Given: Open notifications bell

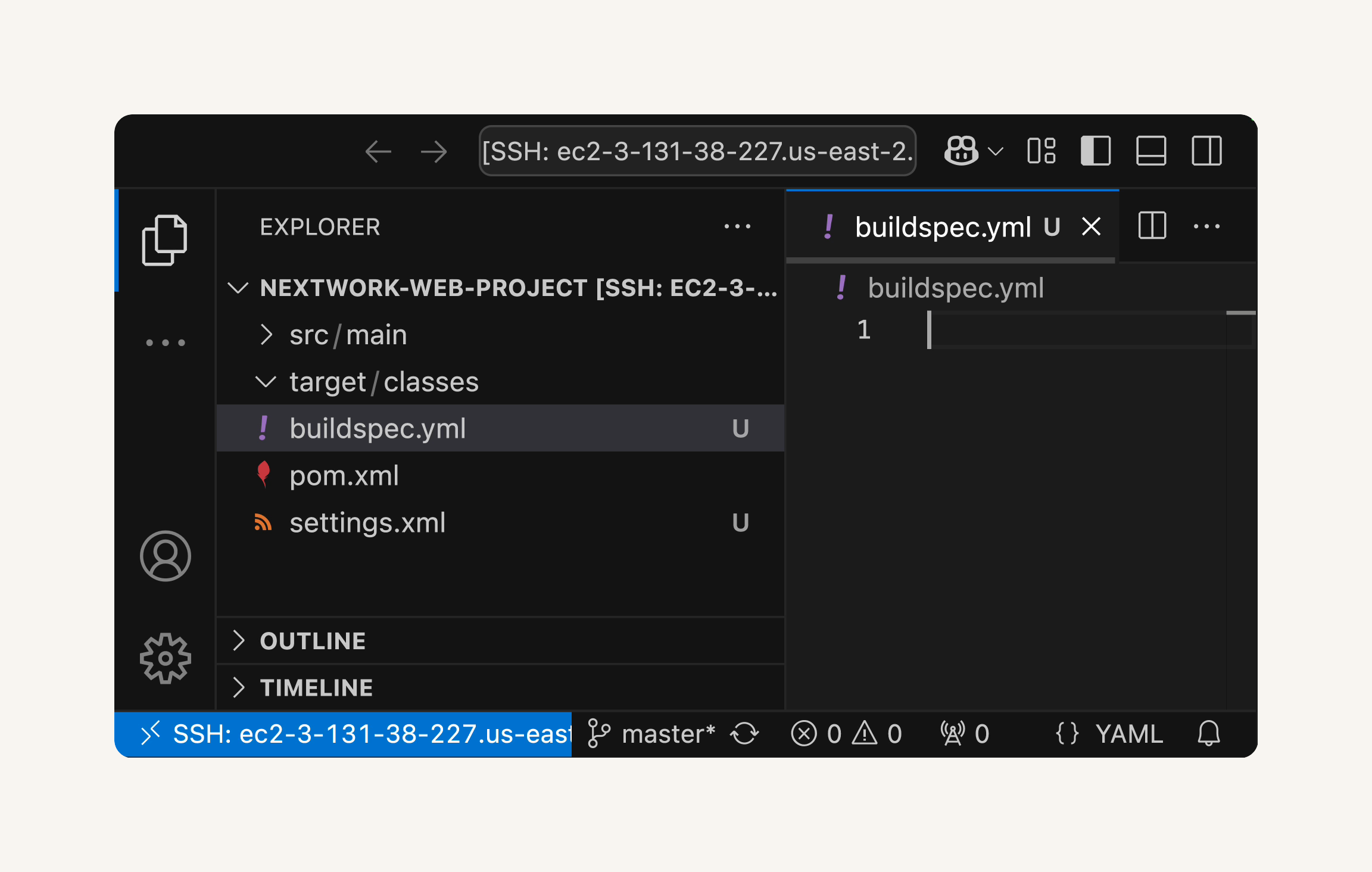Looking at the screenshot, I should click(x=1209, y=734).
